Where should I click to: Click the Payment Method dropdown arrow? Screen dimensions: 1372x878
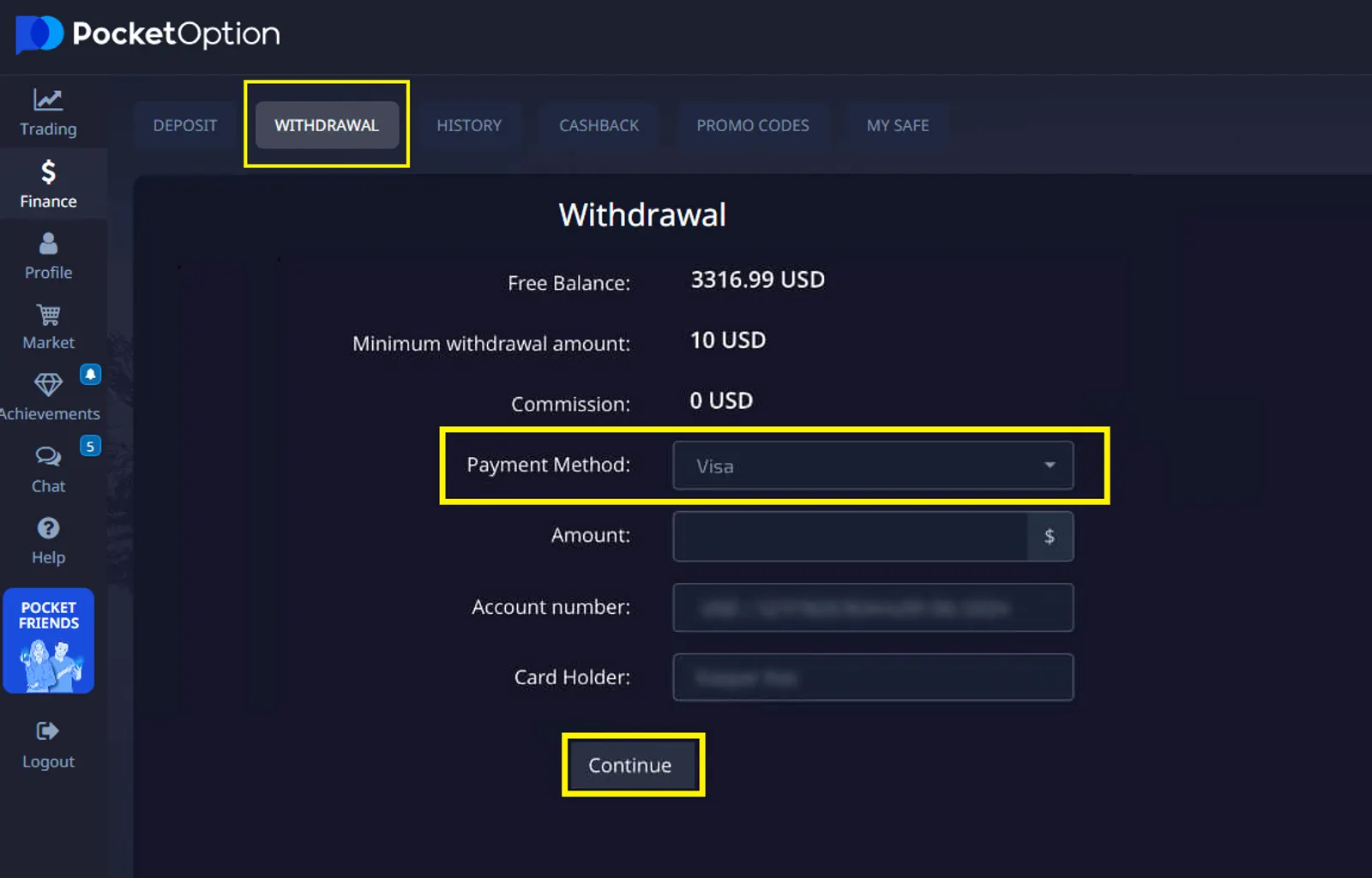(1050, 466)
